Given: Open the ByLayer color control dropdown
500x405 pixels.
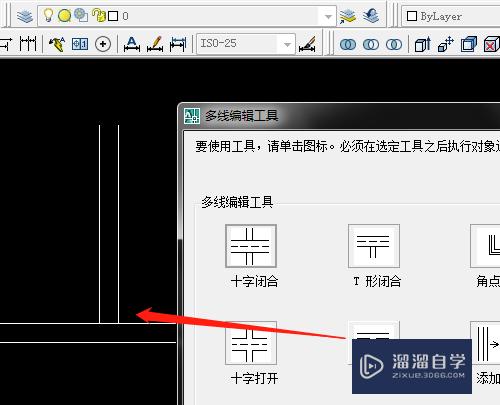Looking at the screenshot, I should tap(450, 16).
